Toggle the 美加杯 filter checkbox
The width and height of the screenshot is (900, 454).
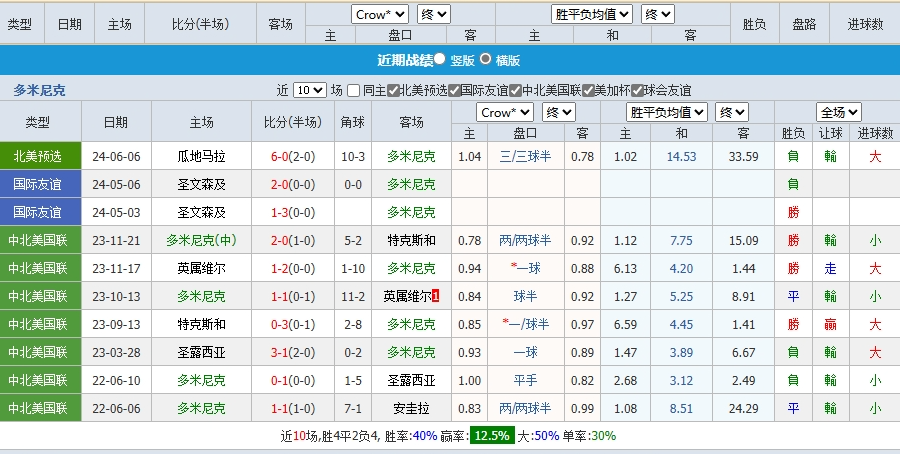[x=589, y=90]
